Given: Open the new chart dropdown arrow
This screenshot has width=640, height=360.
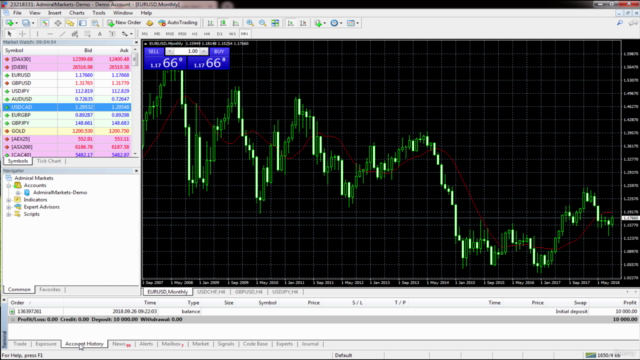Looking at the screenshot, I should 16,23.
